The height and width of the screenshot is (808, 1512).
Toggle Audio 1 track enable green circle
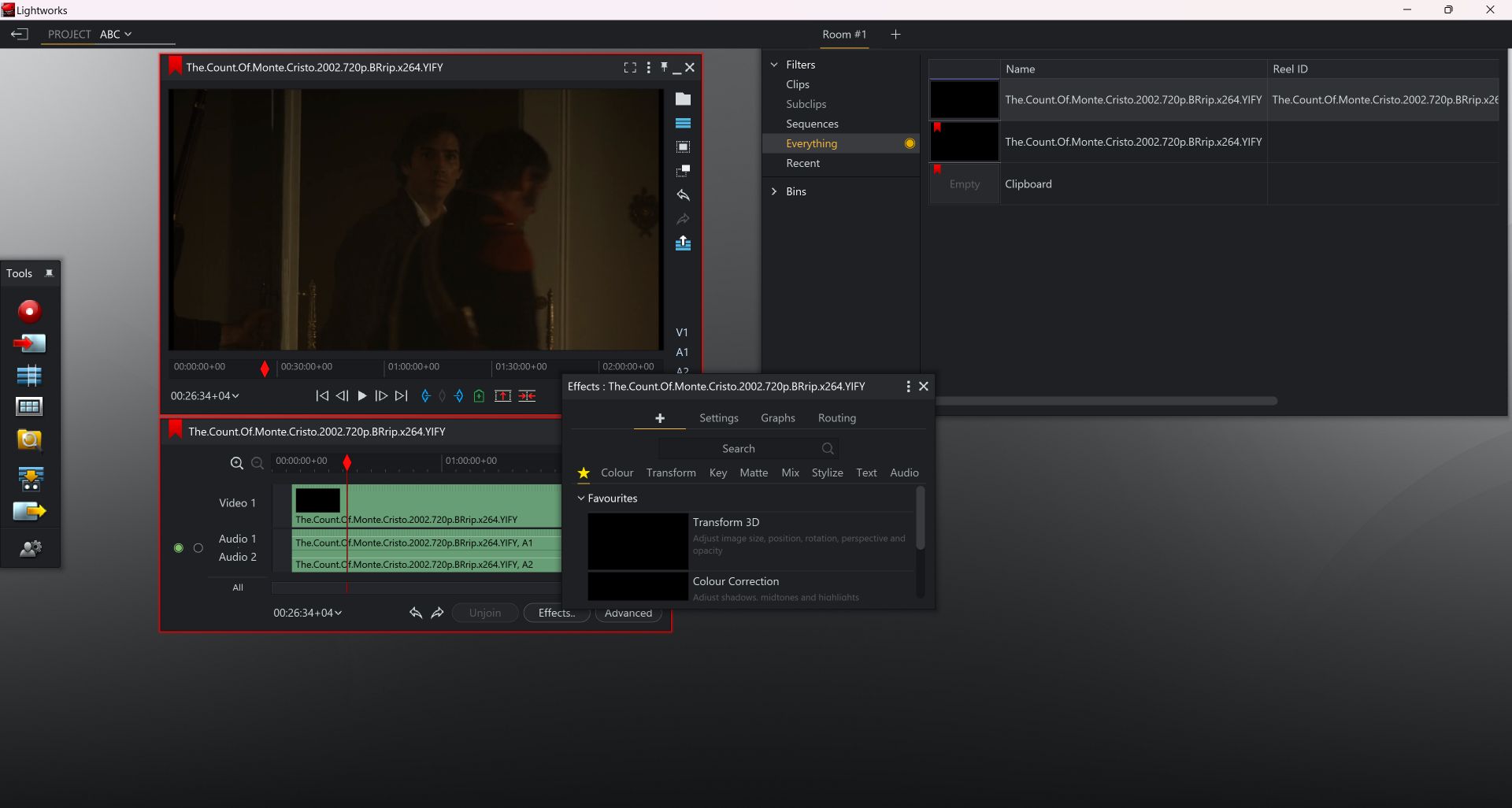179,548
